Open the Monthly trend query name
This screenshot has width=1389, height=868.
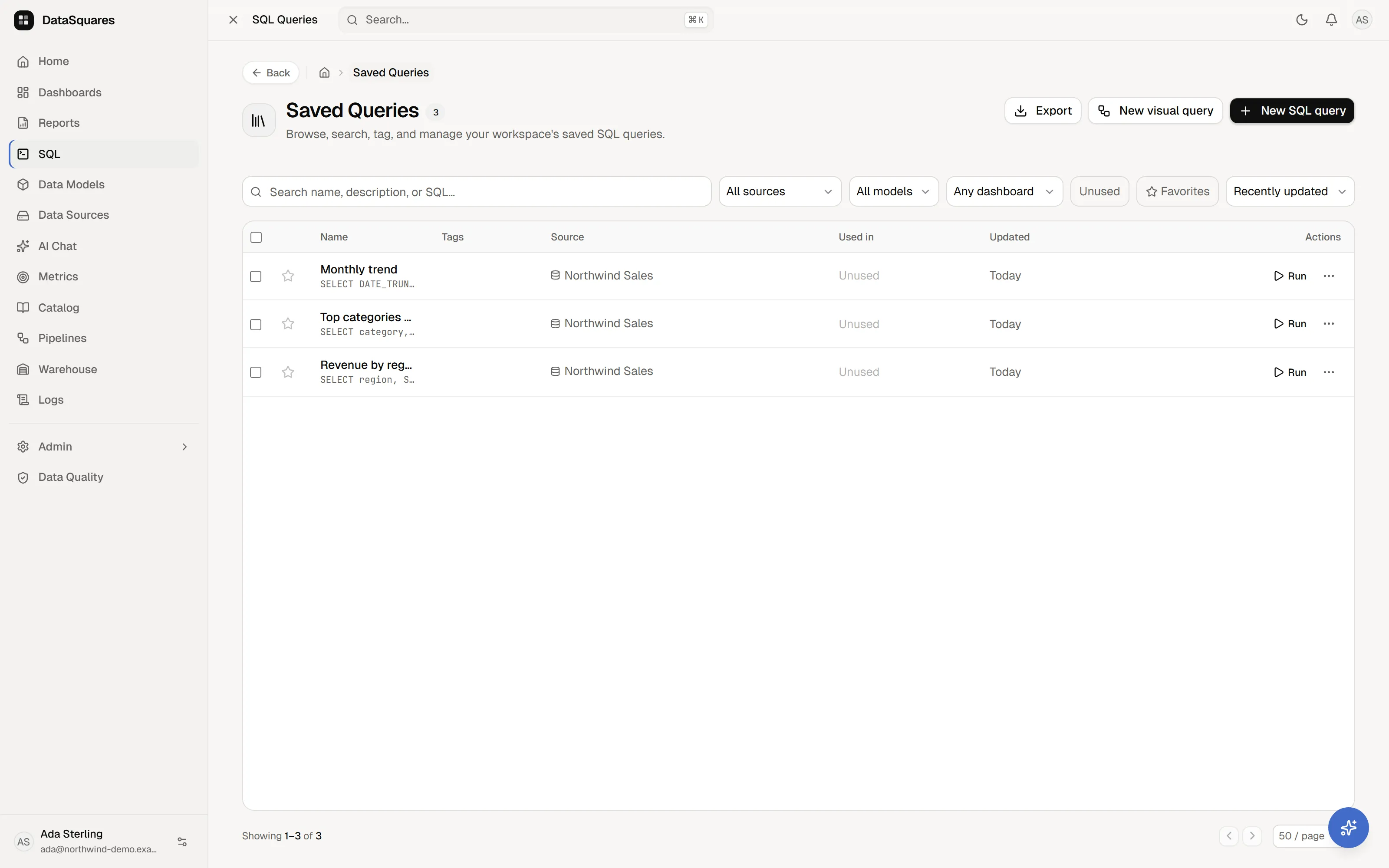[x=359, y=269]
